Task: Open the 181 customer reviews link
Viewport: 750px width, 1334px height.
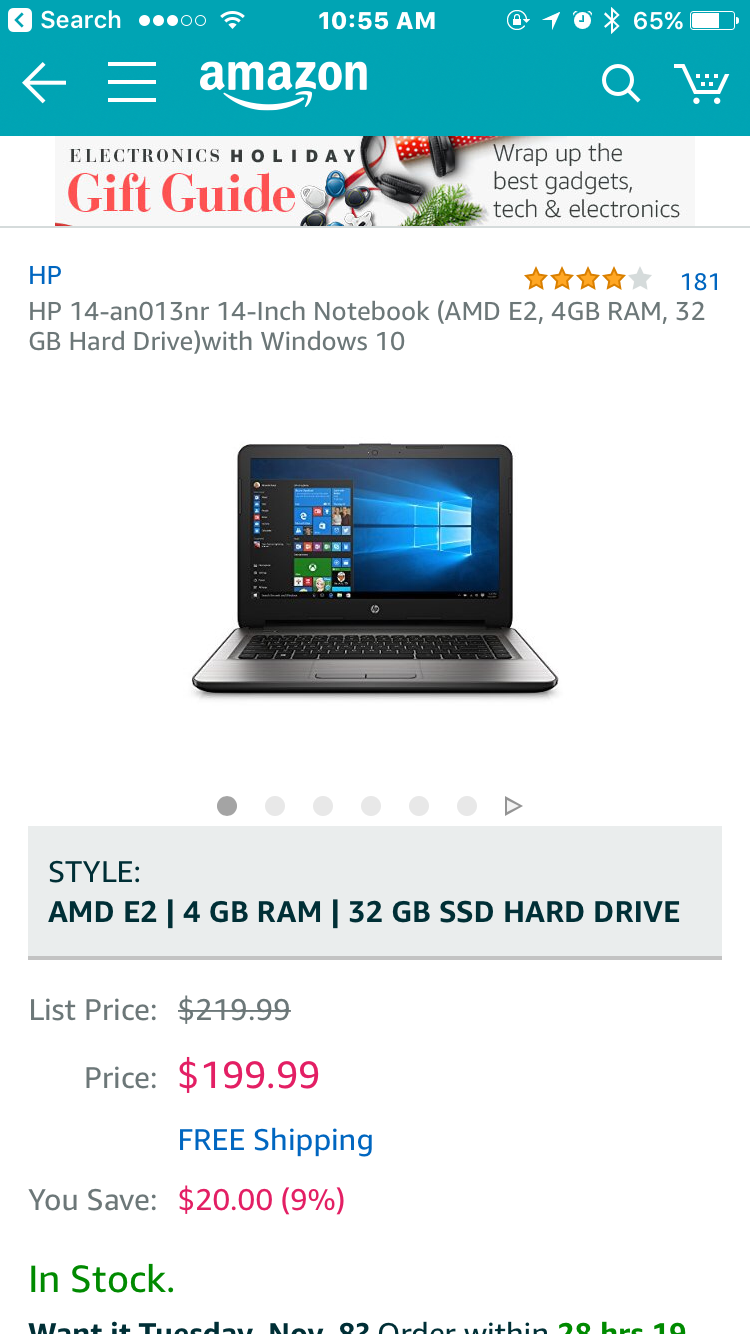Action: 700,282
